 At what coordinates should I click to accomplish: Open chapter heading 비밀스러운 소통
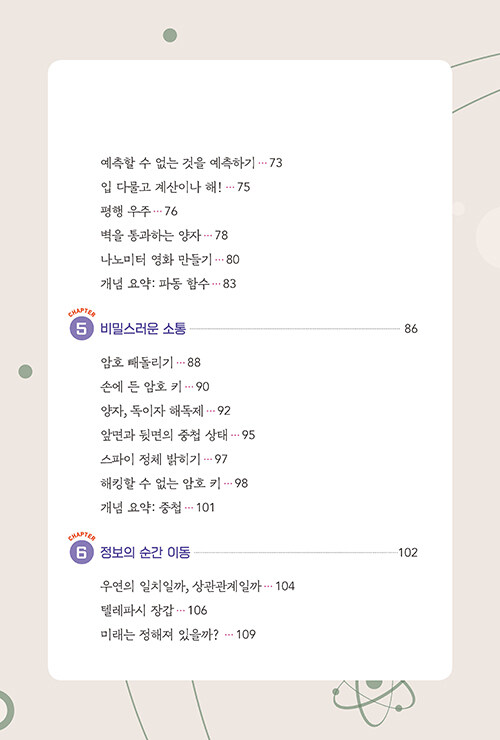click(143, 328)
